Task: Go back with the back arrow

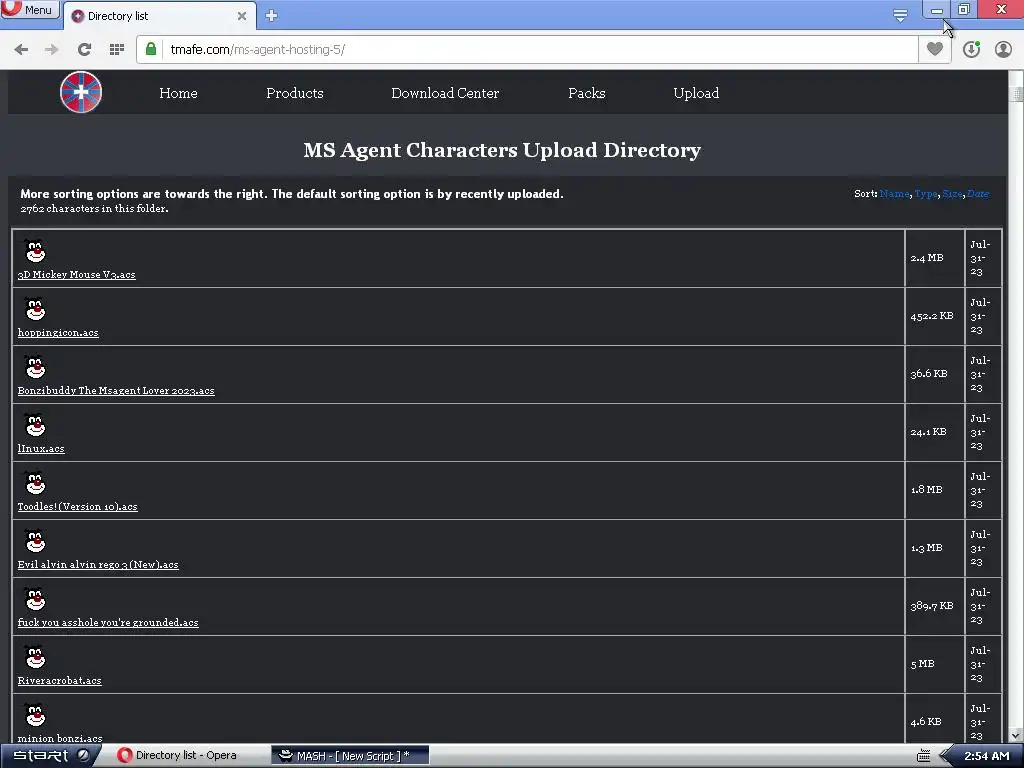Action: [21, 50]
